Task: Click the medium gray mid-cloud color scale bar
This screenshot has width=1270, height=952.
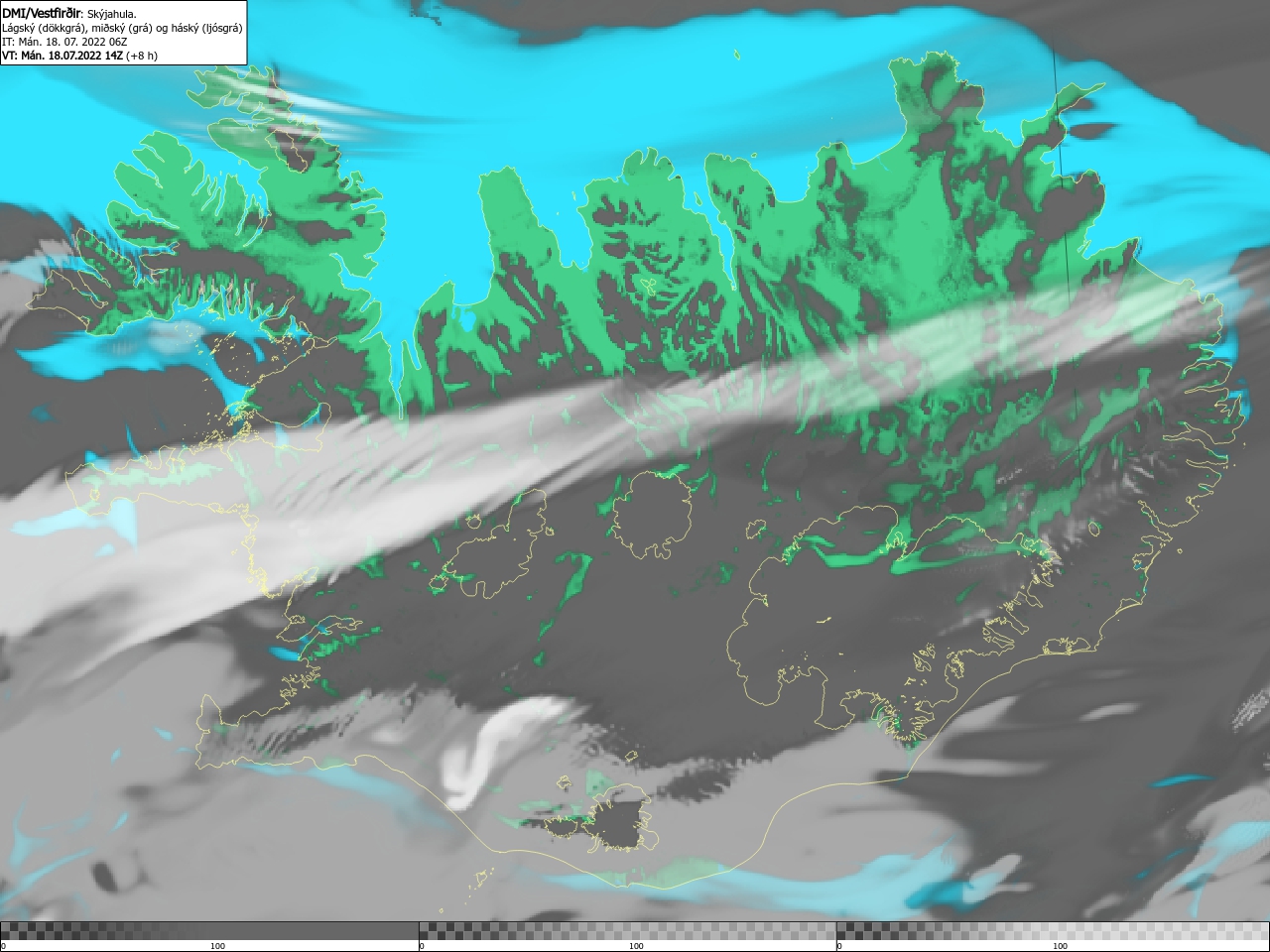Action: tap(627, 930)
